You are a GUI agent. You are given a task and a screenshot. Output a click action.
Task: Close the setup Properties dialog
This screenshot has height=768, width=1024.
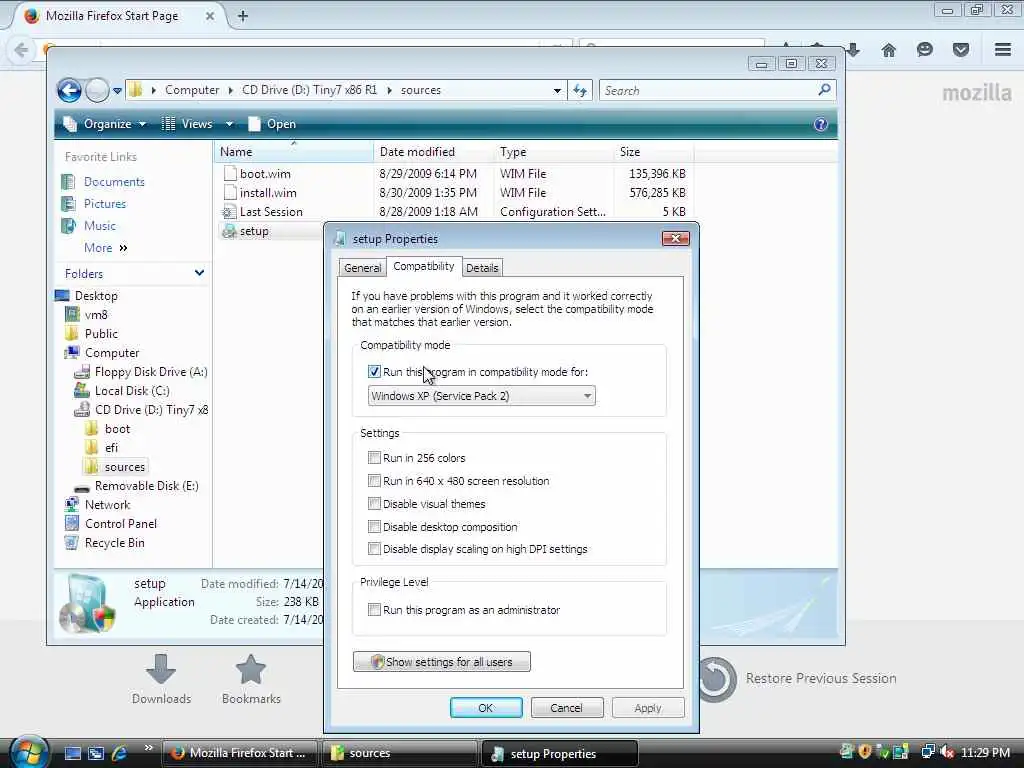(x=675, y=238)
